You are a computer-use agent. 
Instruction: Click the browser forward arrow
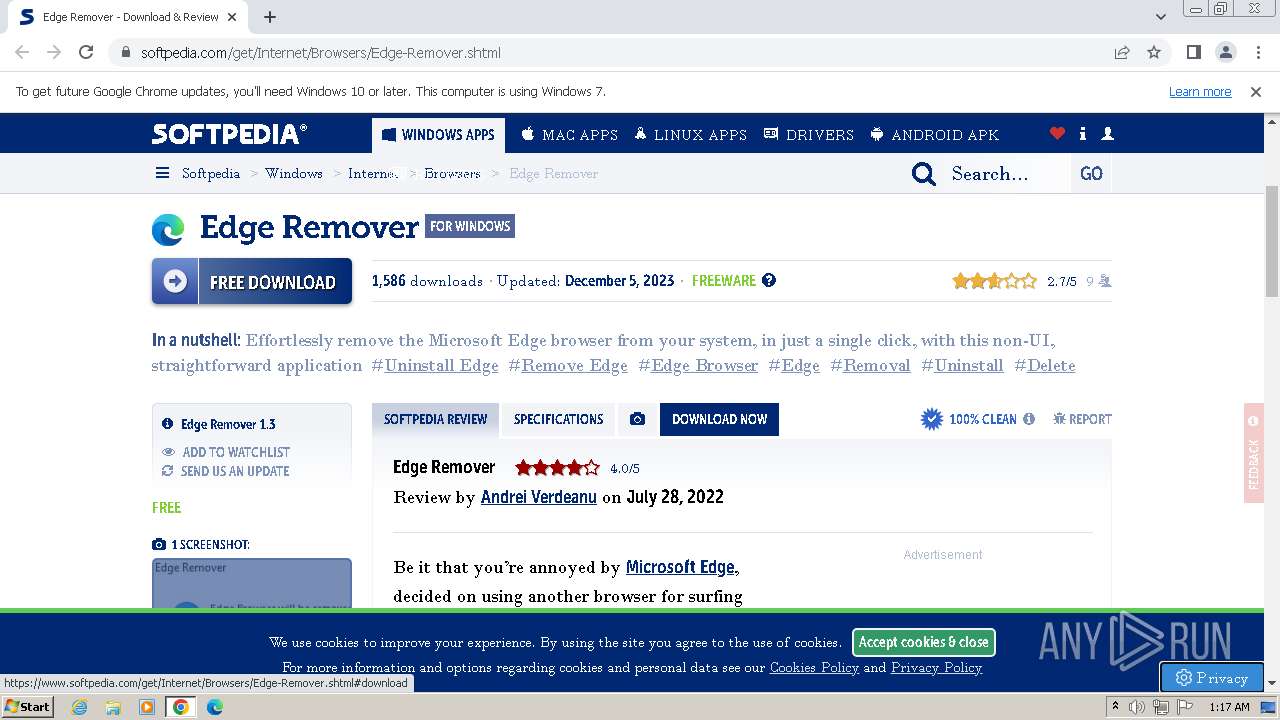(54, 52)
